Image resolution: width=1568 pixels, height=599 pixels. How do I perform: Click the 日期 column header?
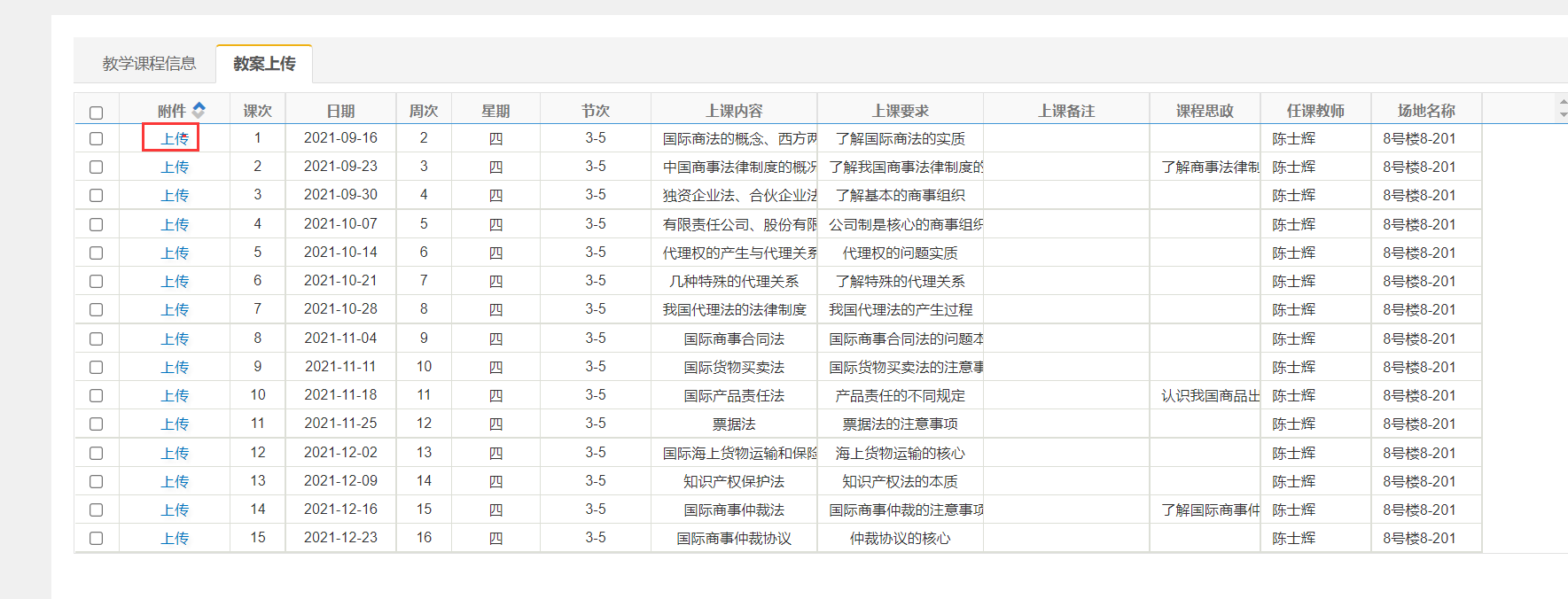tap(340, 111)
